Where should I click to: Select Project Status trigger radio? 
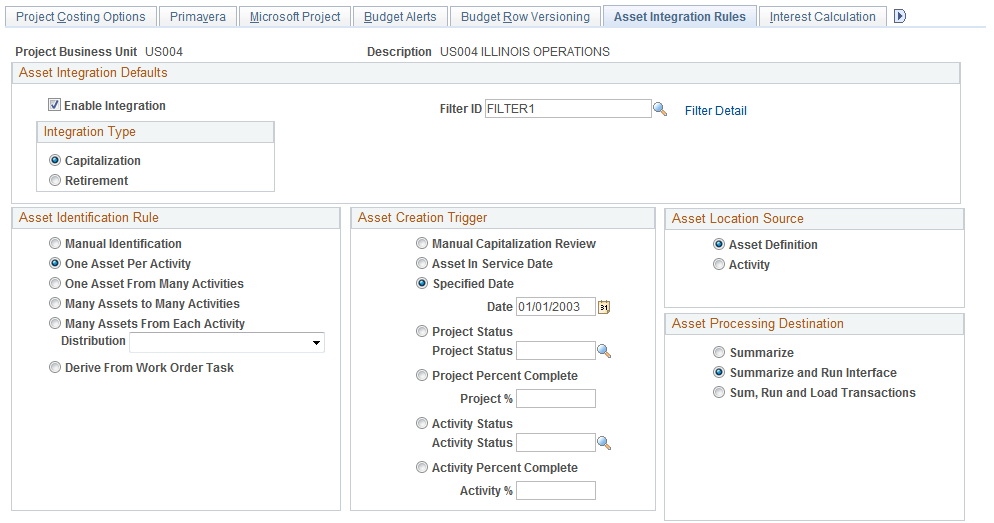[422, 331]
